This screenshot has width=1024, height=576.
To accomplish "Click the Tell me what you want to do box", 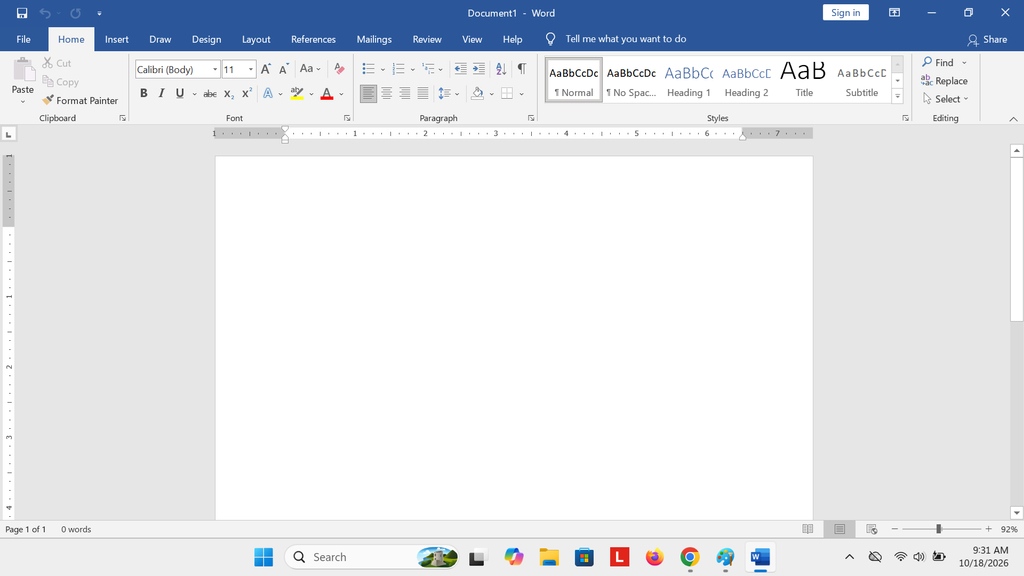I will [x=626, y=39].
